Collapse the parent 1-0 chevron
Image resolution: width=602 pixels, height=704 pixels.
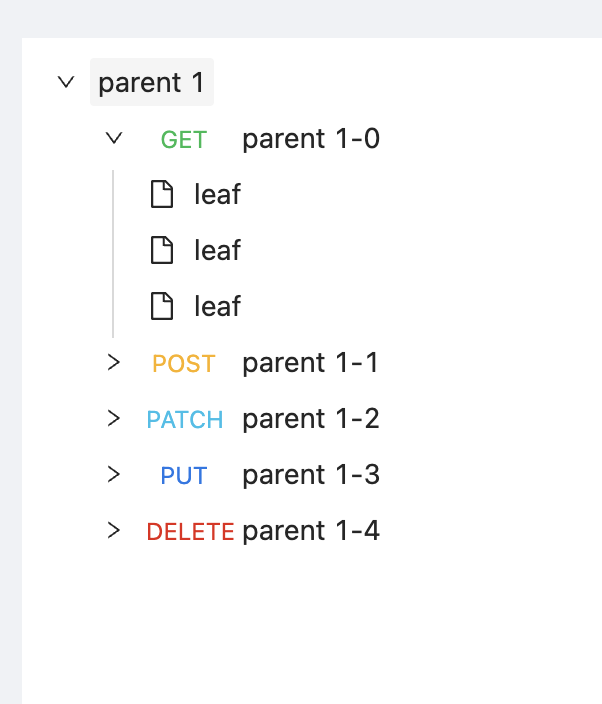[x=114, y=138]
